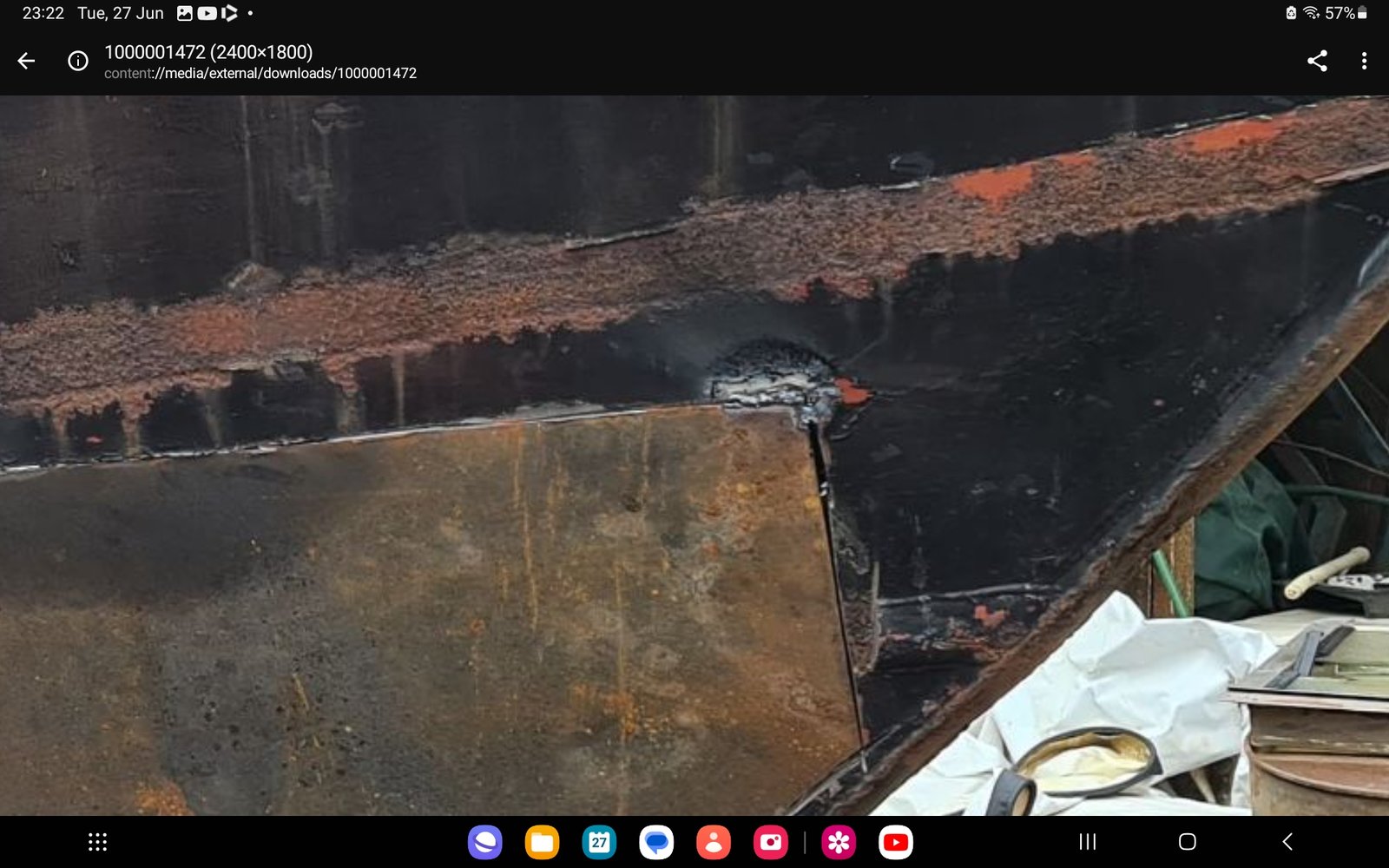Viewport: 1389px width, 868px height.
Task: Tap the 1000001472 (2400×1800) title
Action: (x=208, y=52)
